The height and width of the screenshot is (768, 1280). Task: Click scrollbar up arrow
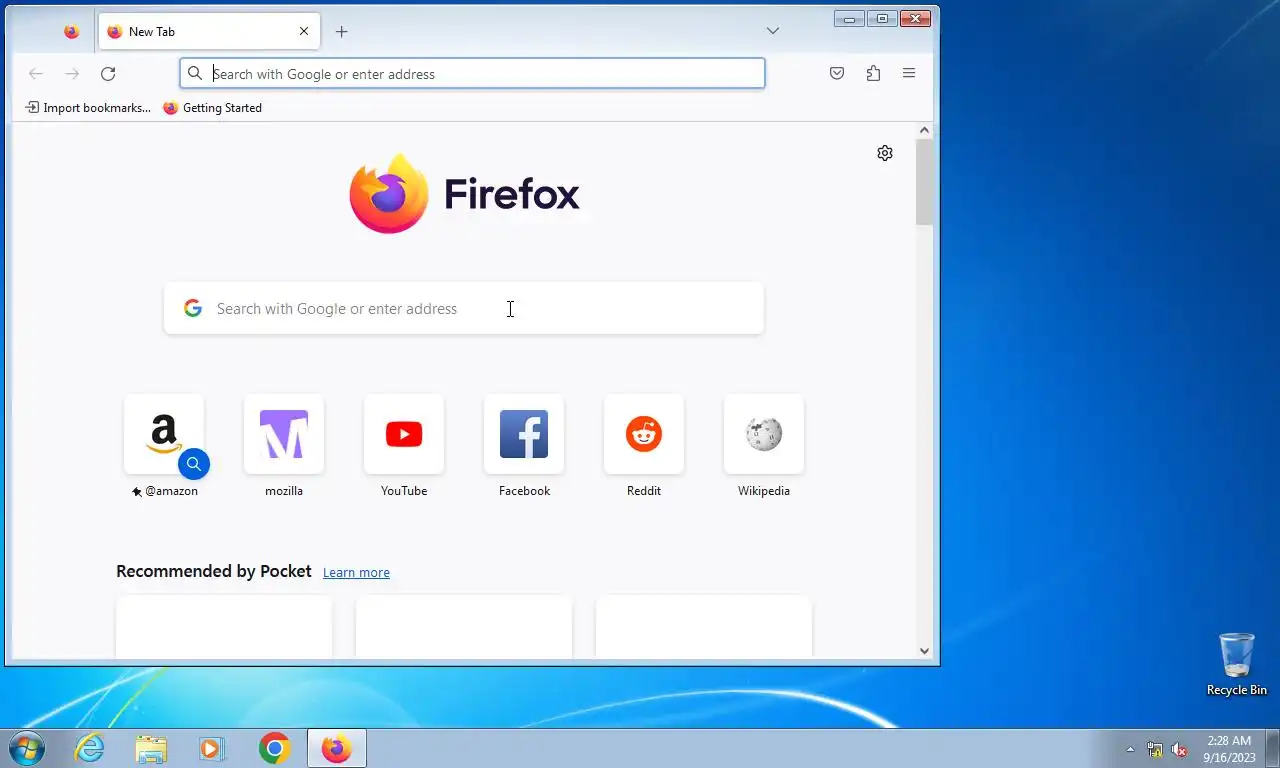[924, 130]
